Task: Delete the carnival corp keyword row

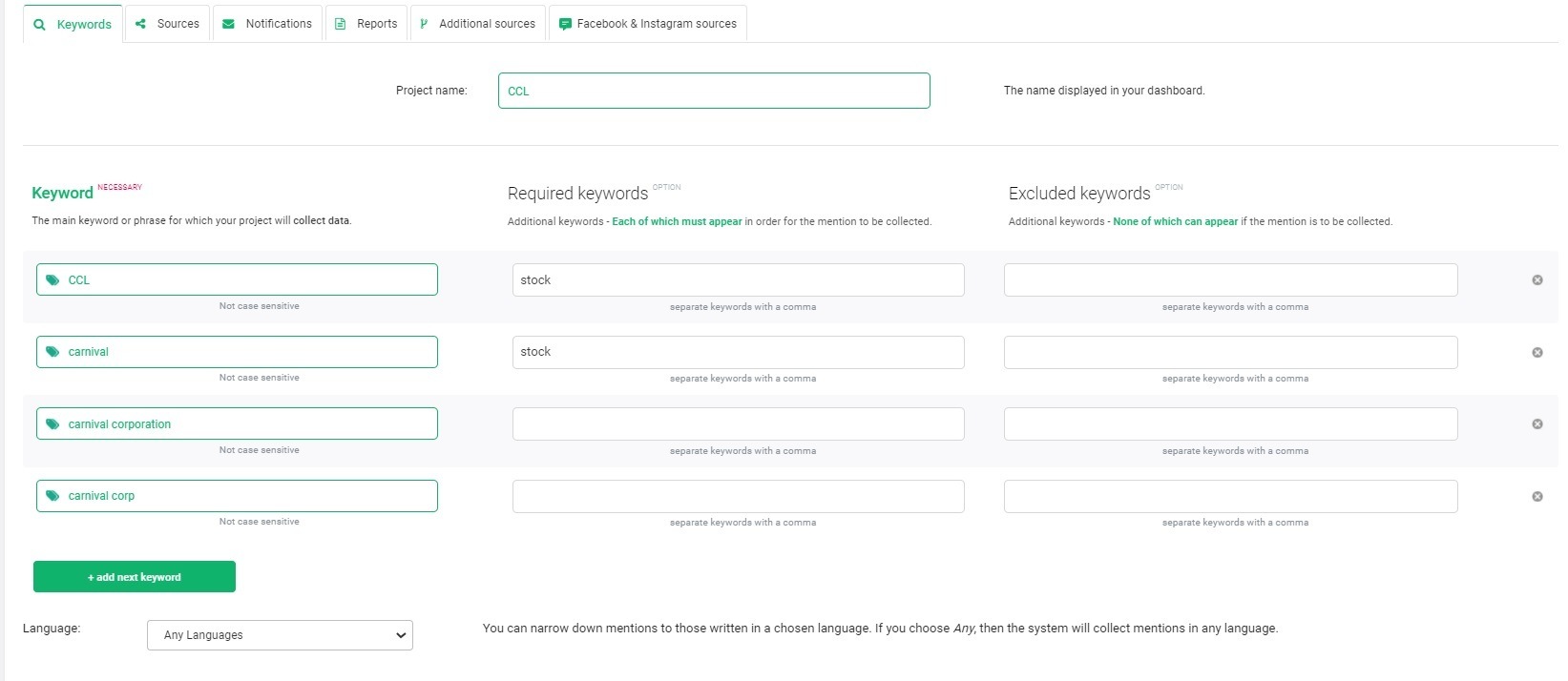Action: [x=1537, y=497]
